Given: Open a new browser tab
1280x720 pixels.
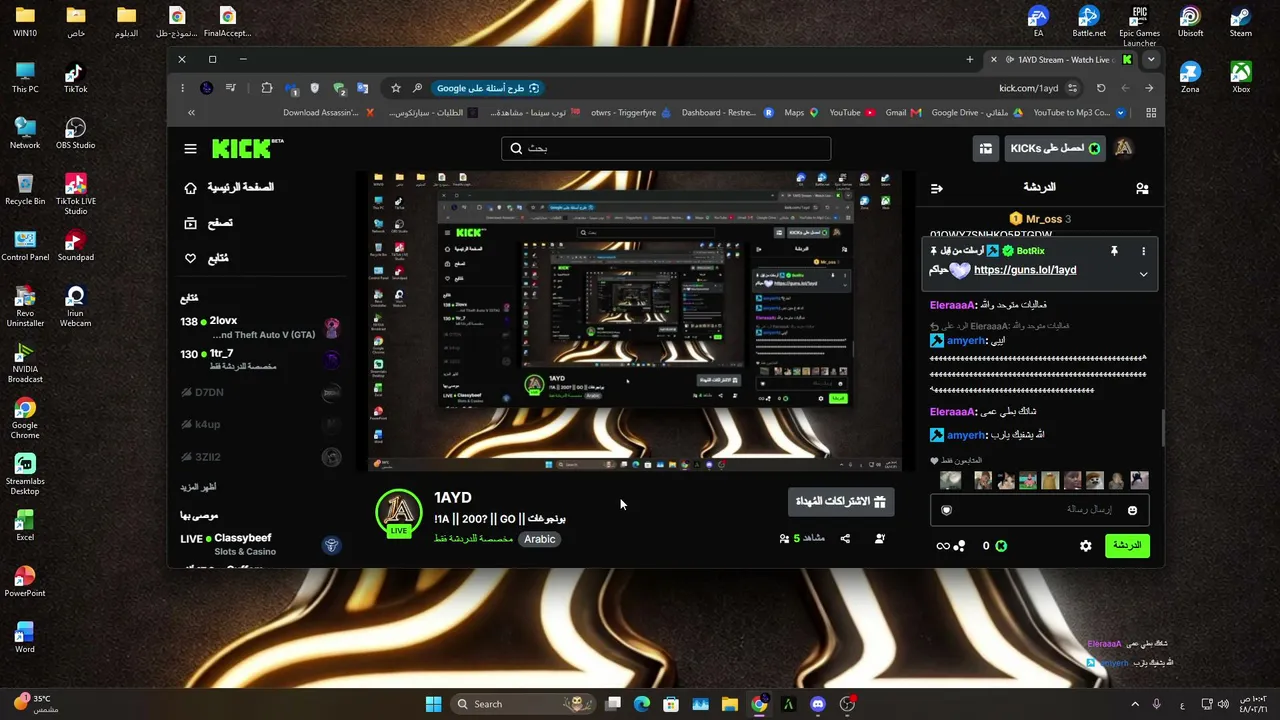Looking at the screenshot, I should coord(969,60).
